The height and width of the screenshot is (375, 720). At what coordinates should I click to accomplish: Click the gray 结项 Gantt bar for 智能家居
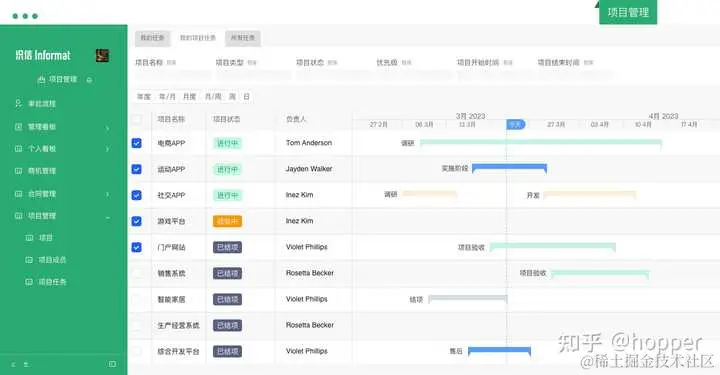(468, 299)
